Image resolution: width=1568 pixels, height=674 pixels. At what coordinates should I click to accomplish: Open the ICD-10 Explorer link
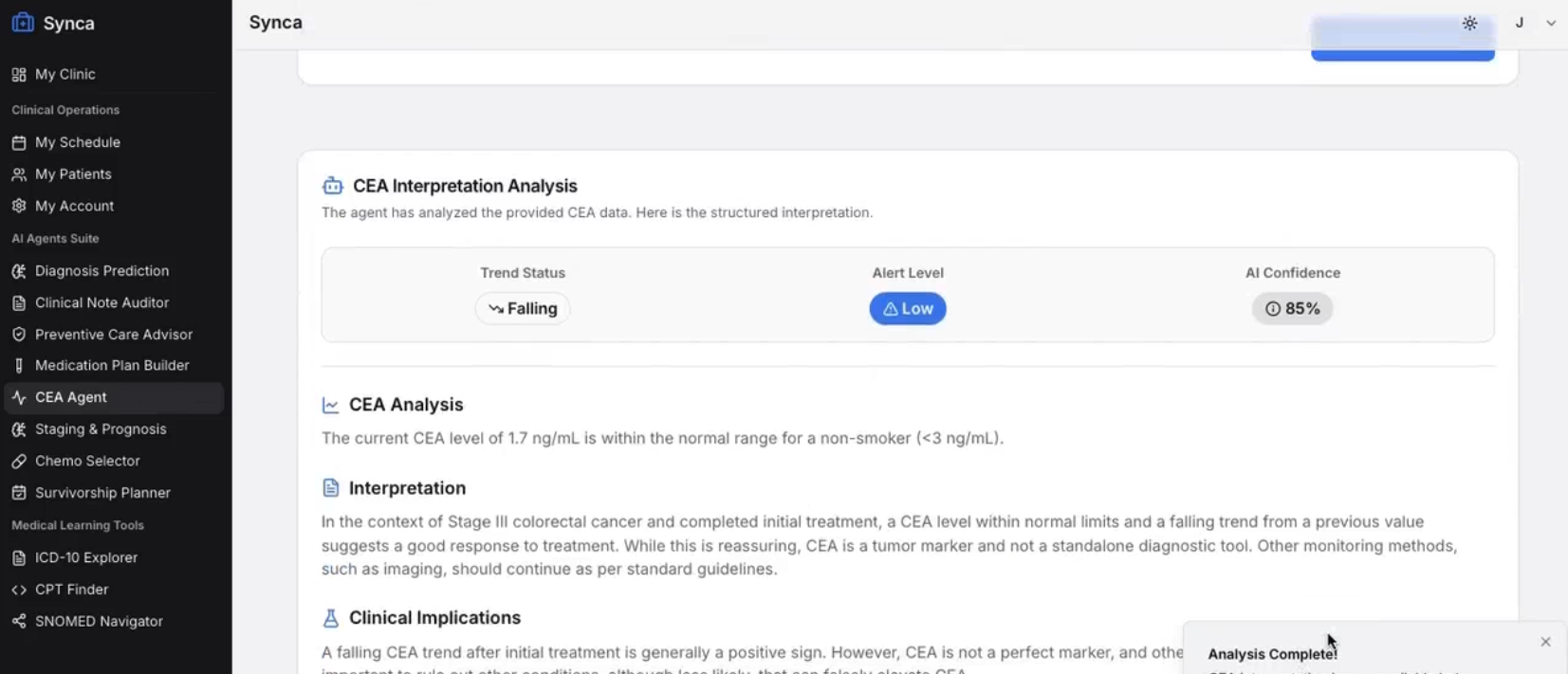click(86, 557)
